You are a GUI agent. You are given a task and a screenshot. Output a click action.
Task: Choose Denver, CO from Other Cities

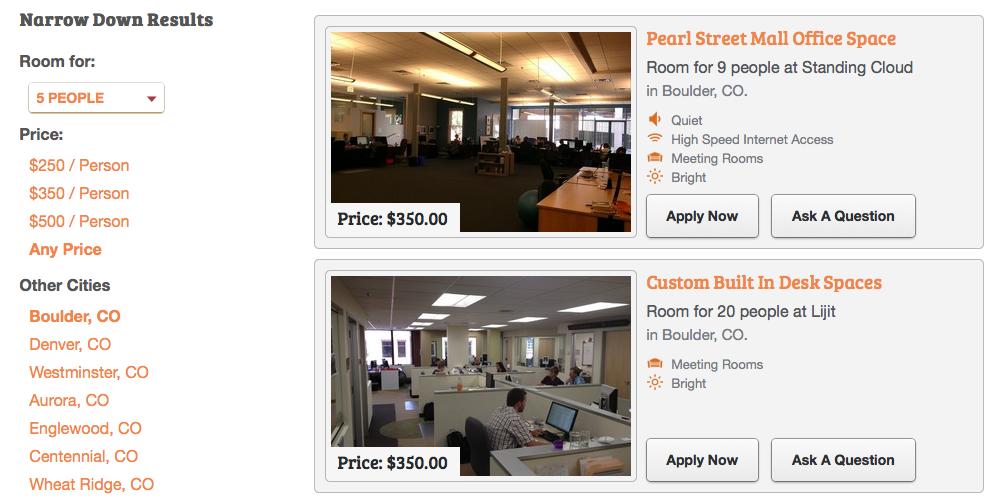tap(70, 344)
